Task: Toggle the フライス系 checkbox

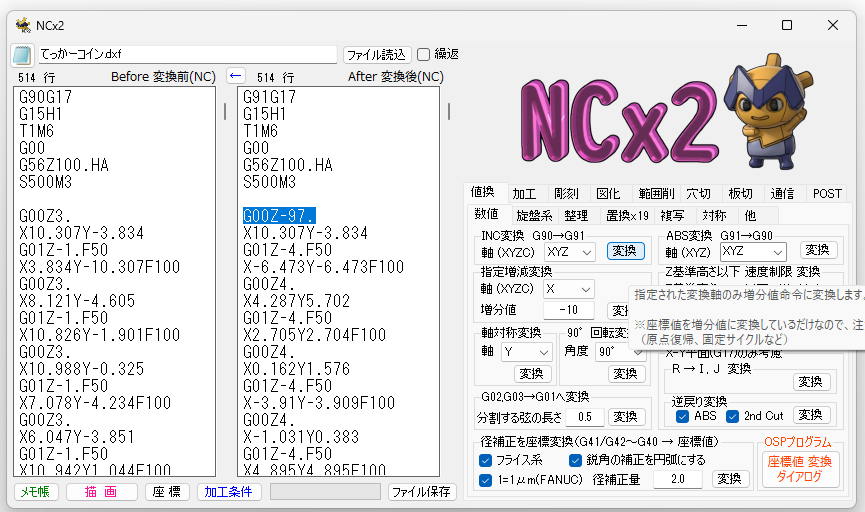Action: 485,460
